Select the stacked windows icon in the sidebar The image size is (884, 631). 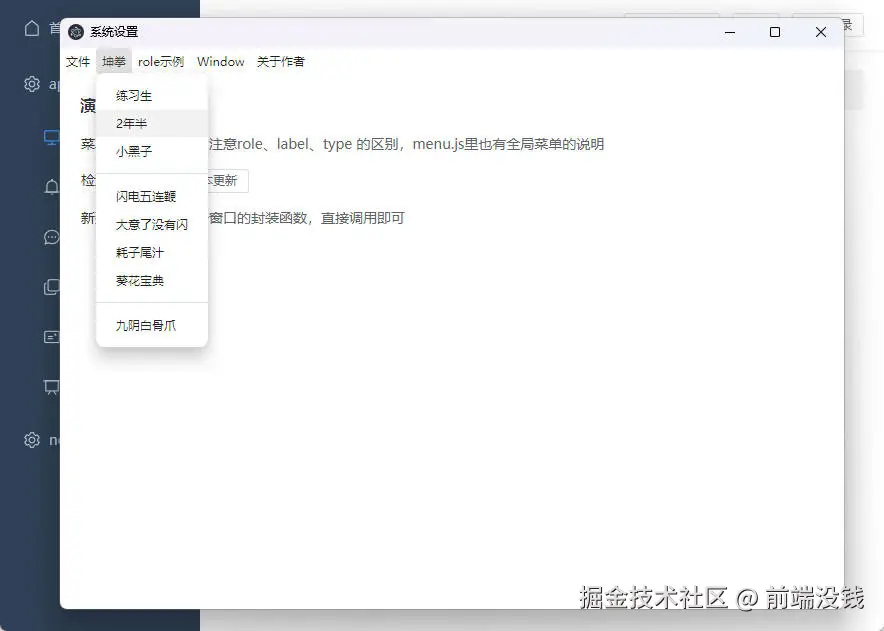click(52, 287)
